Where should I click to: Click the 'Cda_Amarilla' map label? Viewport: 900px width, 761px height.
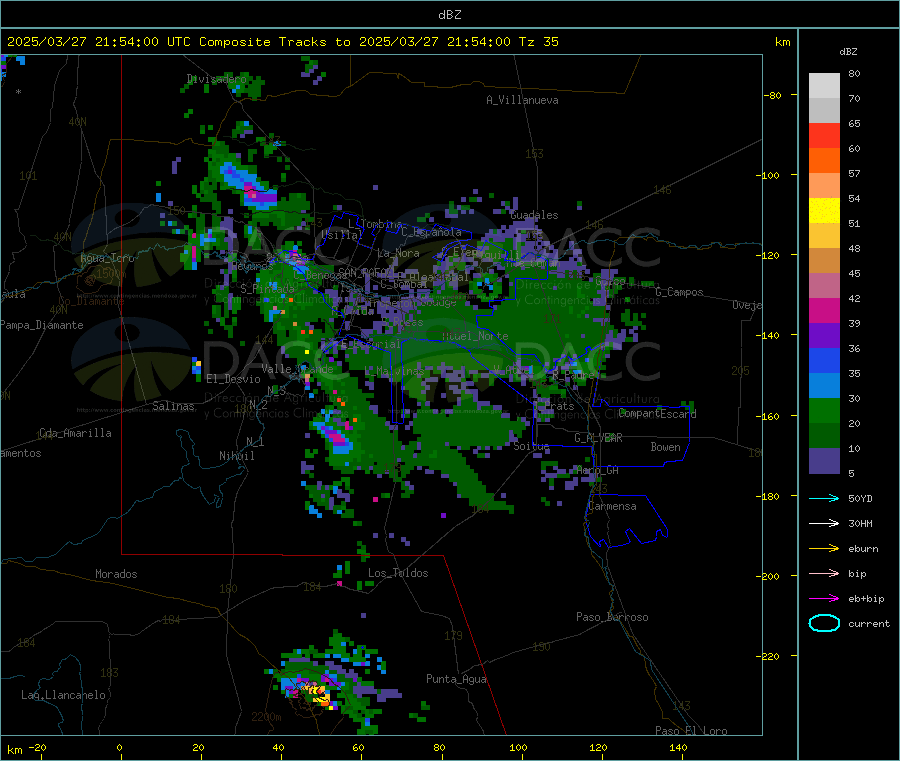pos(75,433)
